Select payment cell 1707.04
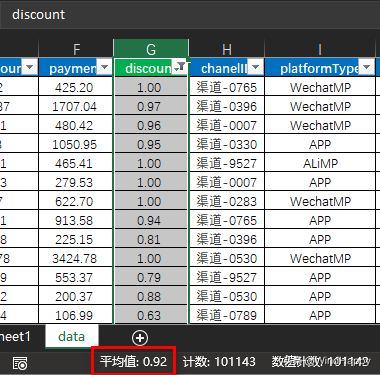 point(76,106)
